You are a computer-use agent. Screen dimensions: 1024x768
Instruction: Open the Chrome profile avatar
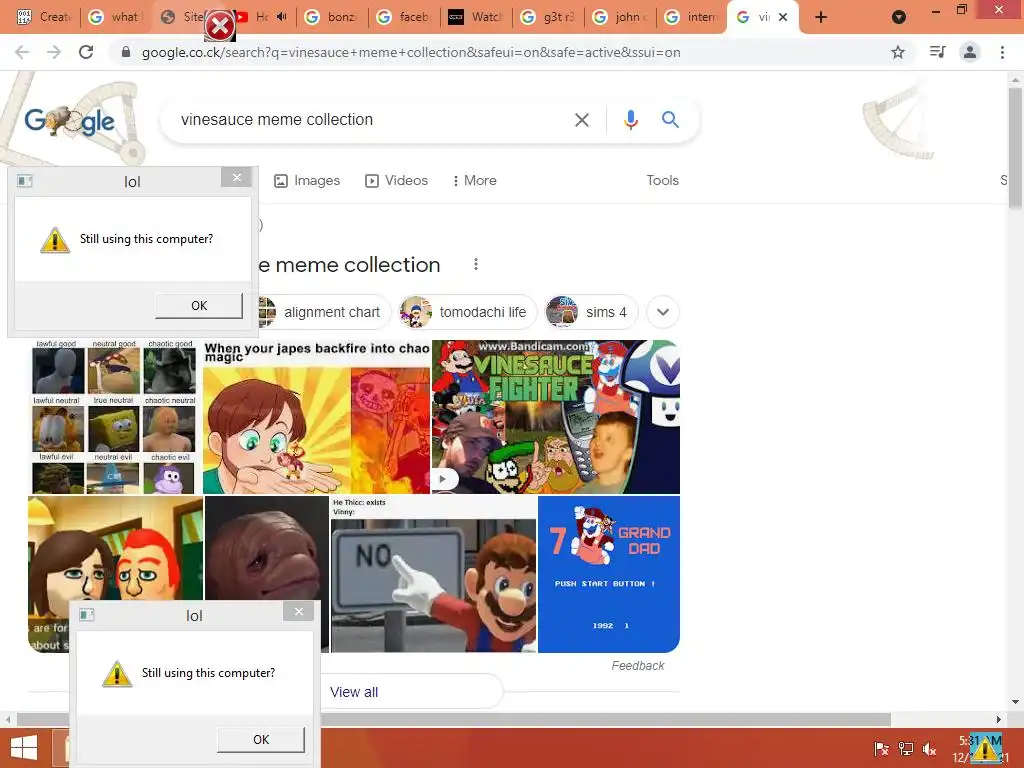970,52
